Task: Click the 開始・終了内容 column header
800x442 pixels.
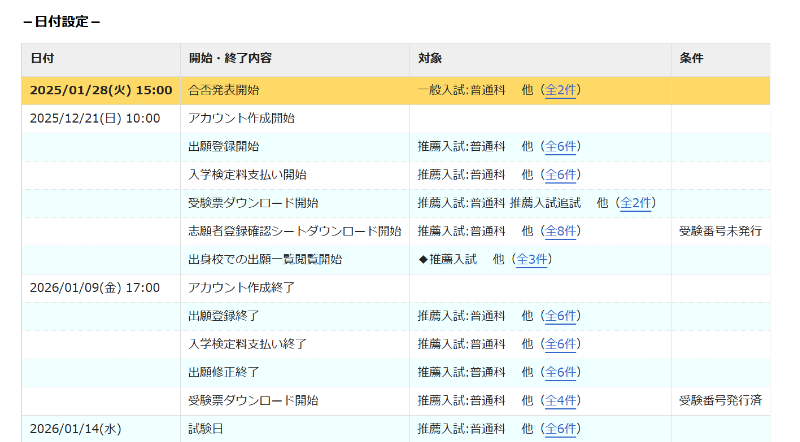Action: pos(230,58)
